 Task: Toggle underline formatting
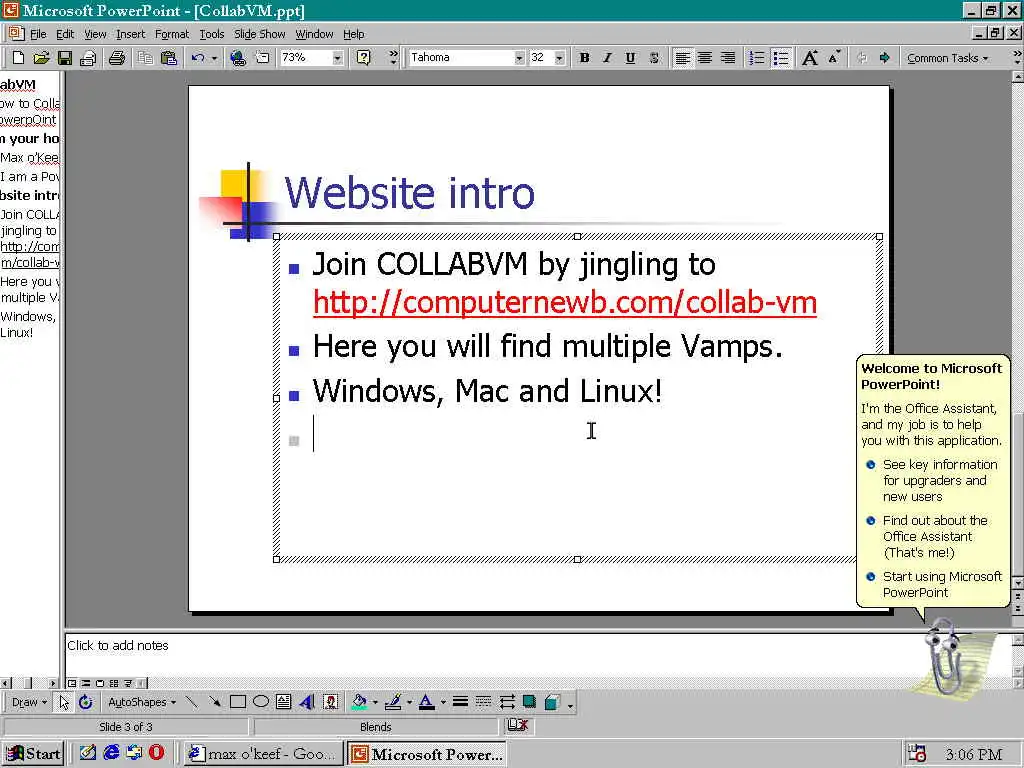coord(630,58)
